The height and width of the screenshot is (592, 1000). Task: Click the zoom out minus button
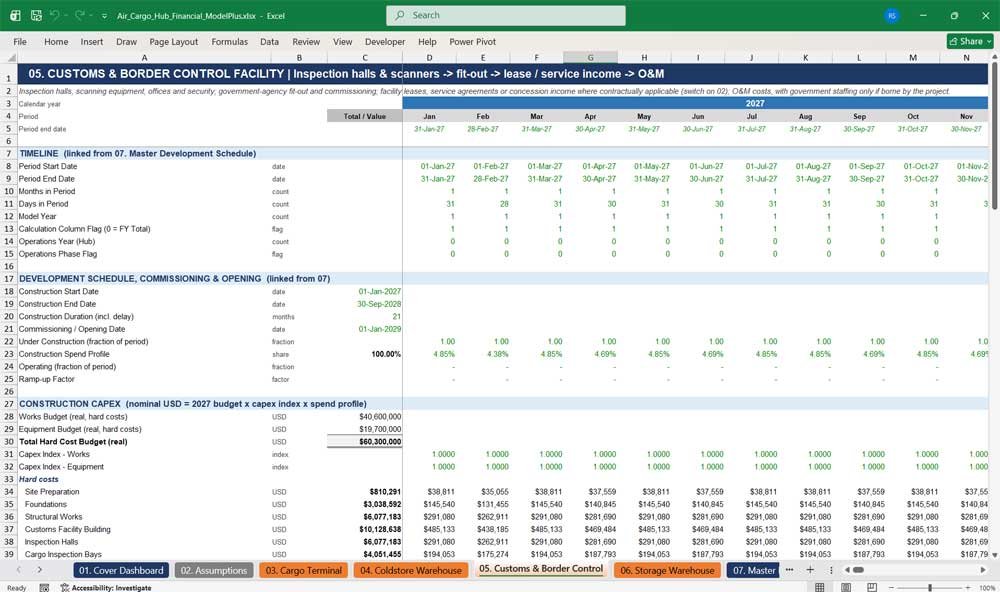pyautogui.click(x=892, y=587)
